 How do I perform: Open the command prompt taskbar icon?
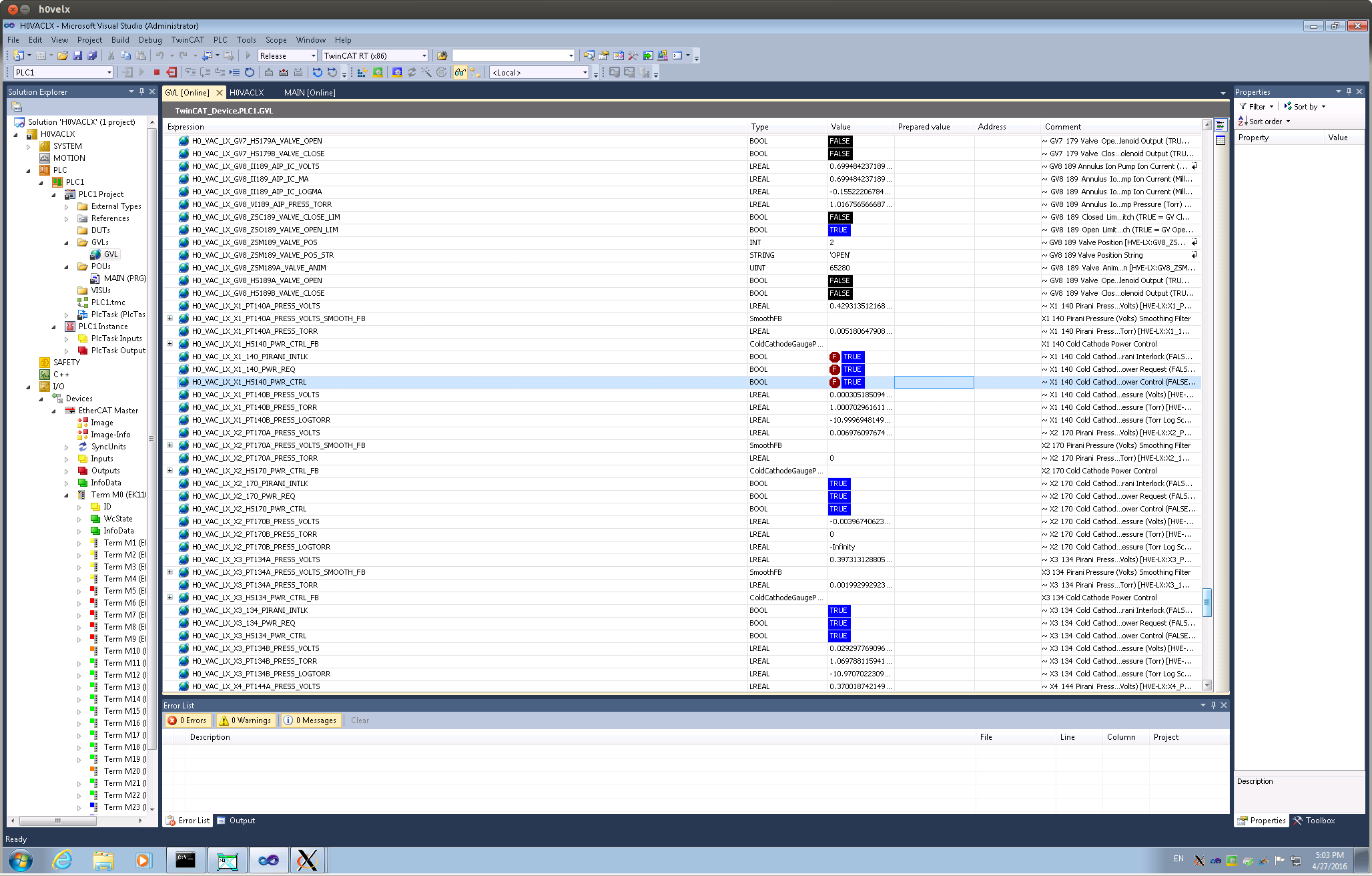coord(186,860)
